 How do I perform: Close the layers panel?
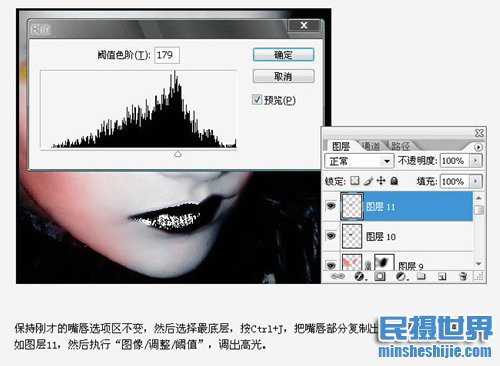tap(479, 133)
